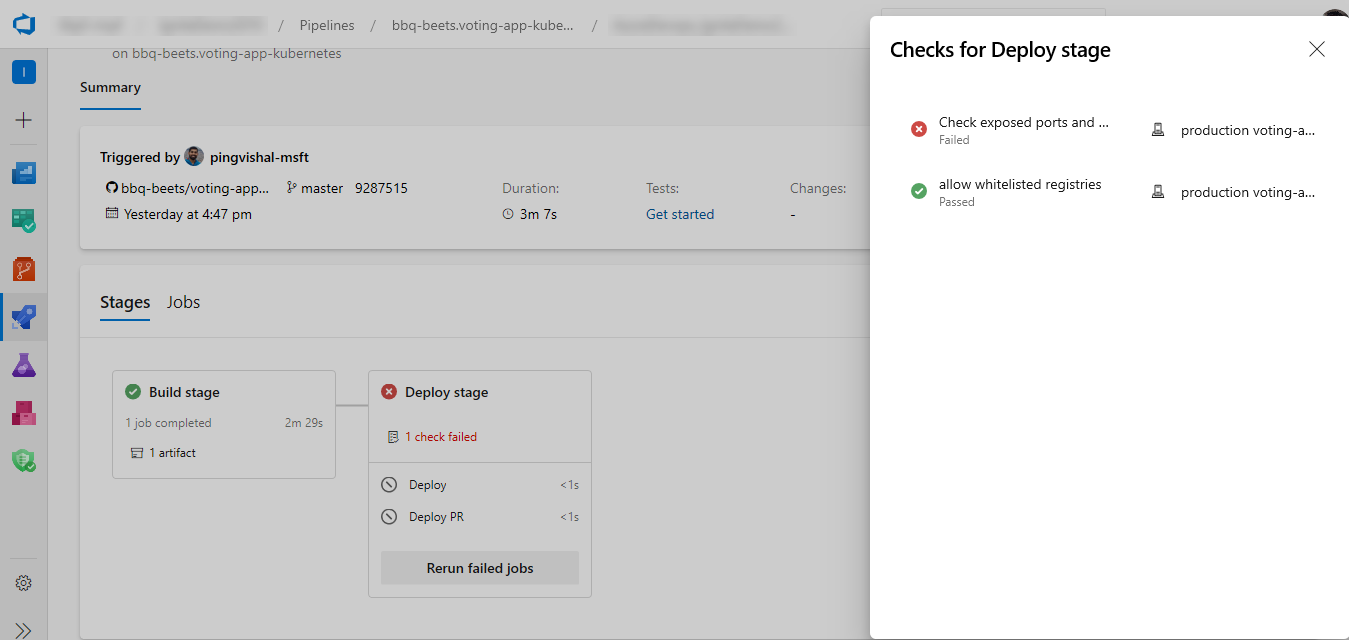
Task: Click the new item plus icon
Action: 23,120
